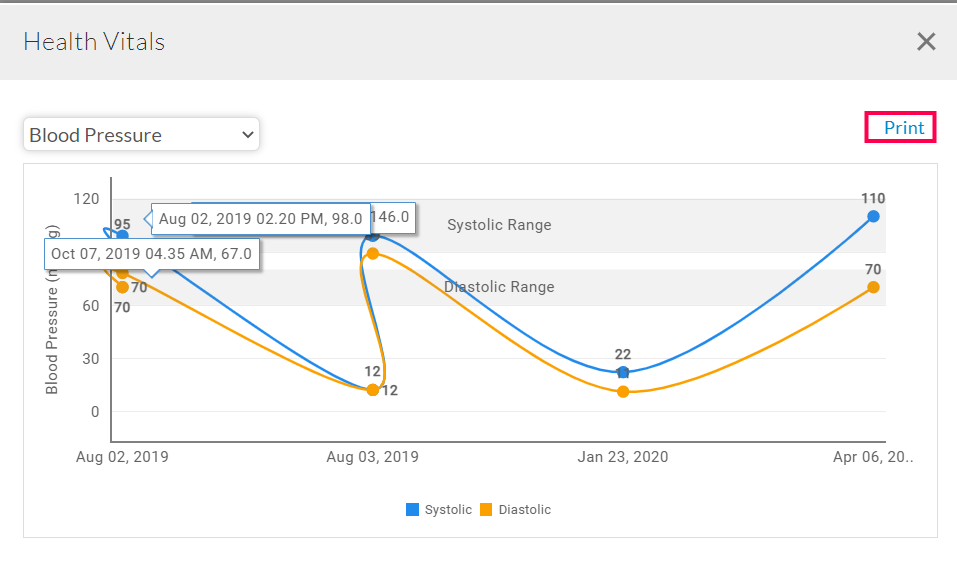Click the orange Diastolic legend swatch
The height and width of the screenshot is (565, 957).
tap(486, 510)
